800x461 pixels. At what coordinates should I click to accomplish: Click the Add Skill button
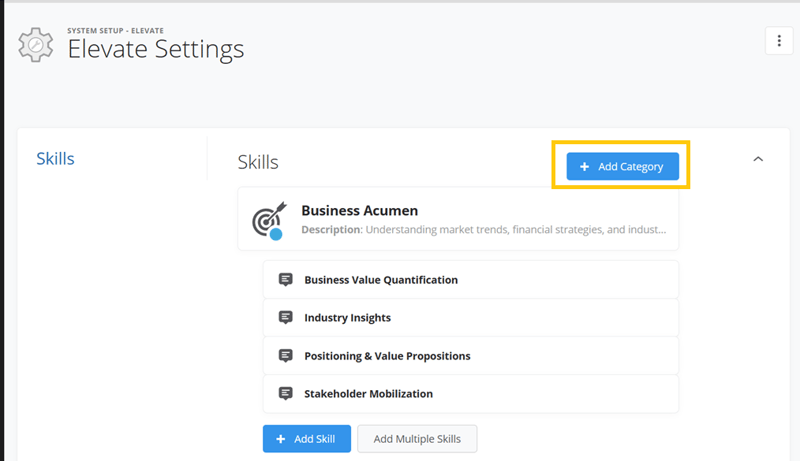pyautogui.click(x=307, y=439)
